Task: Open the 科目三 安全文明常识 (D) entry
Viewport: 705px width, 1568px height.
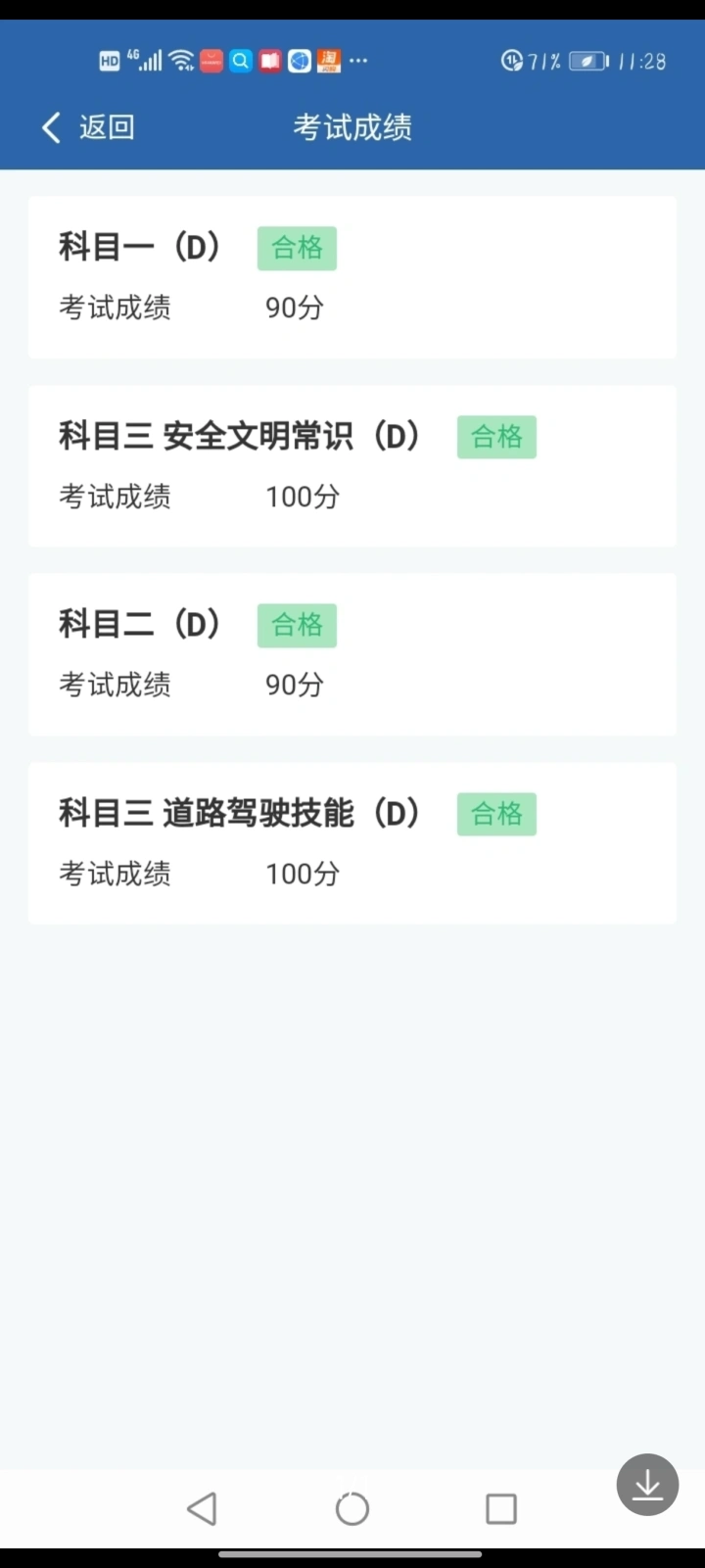Action: (240, 436)
